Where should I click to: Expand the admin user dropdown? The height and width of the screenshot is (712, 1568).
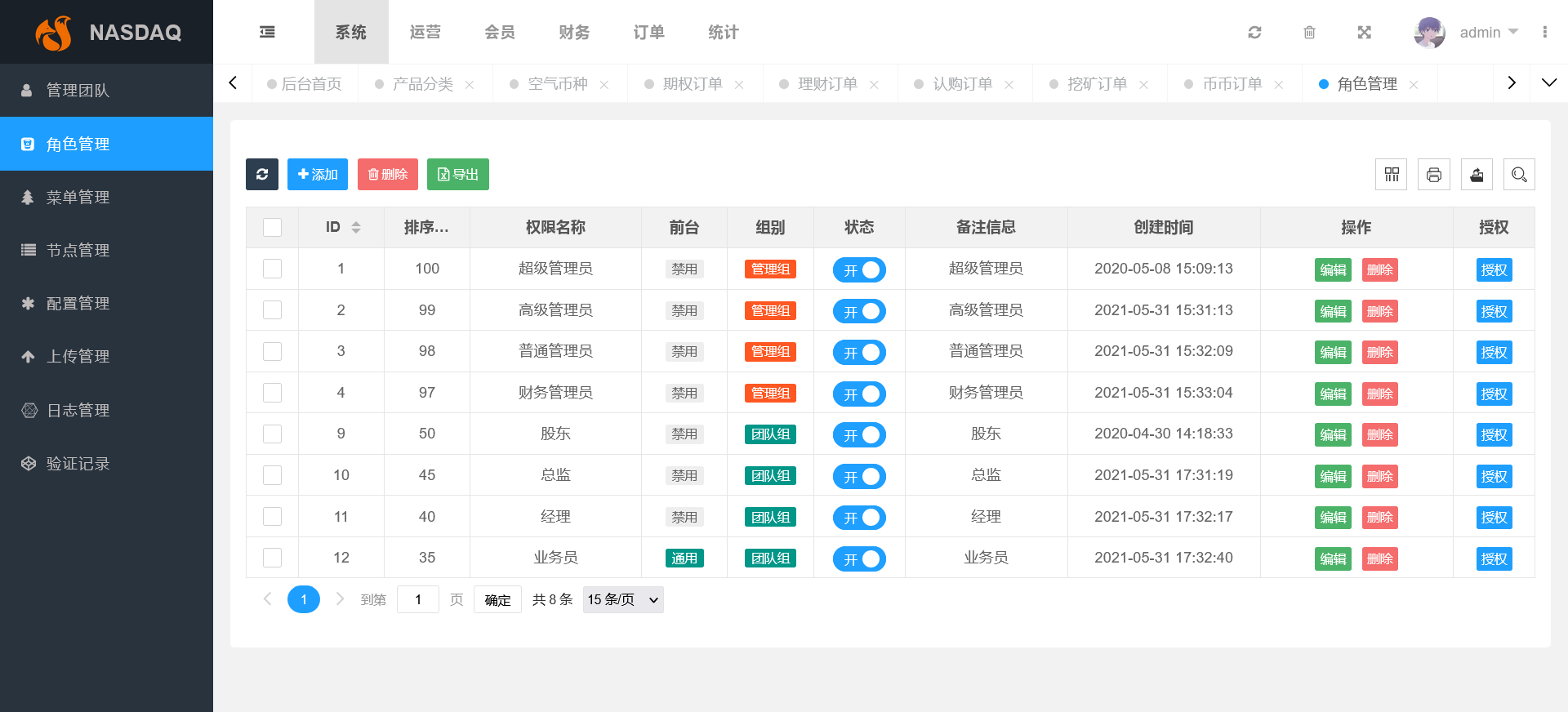pyautogui.click(x=1488, y=33)
